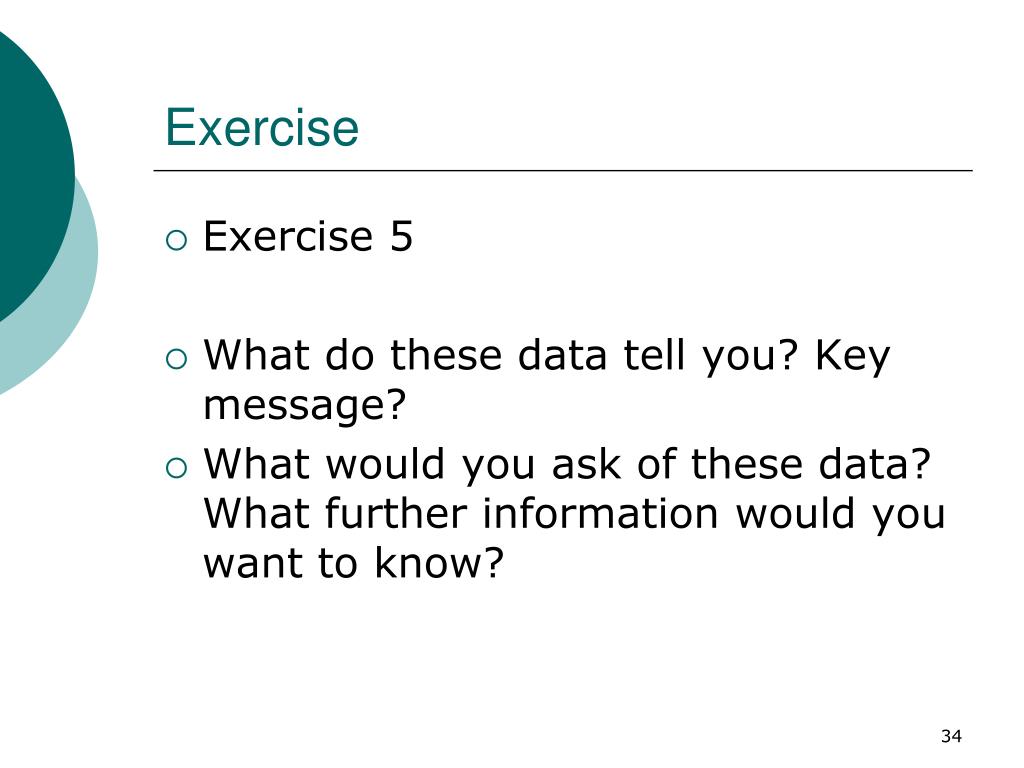The height and width of the screenshot is (768, 1024).
Task: Click the line "want to know?"
Action: point(353,563)
